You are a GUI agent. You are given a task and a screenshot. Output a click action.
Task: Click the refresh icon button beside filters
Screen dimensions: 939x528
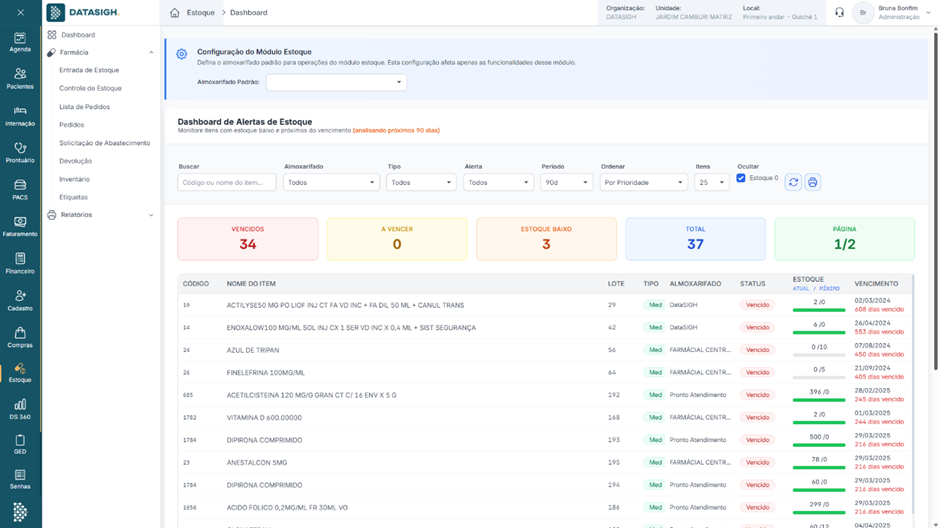coord(793,182)
